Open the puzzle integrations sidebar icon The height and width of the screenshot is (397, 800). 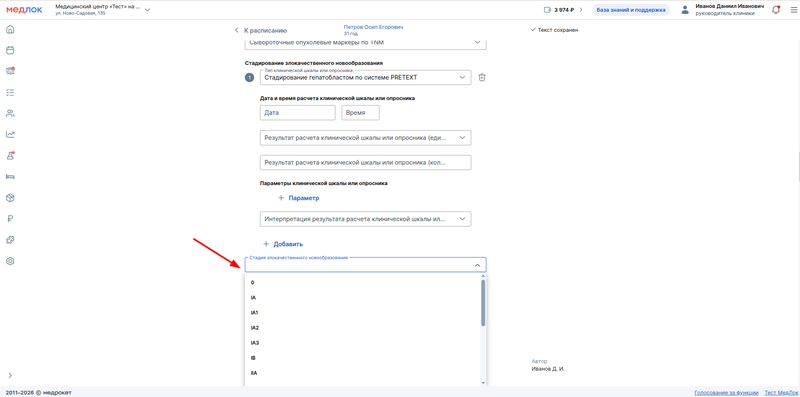10,240
